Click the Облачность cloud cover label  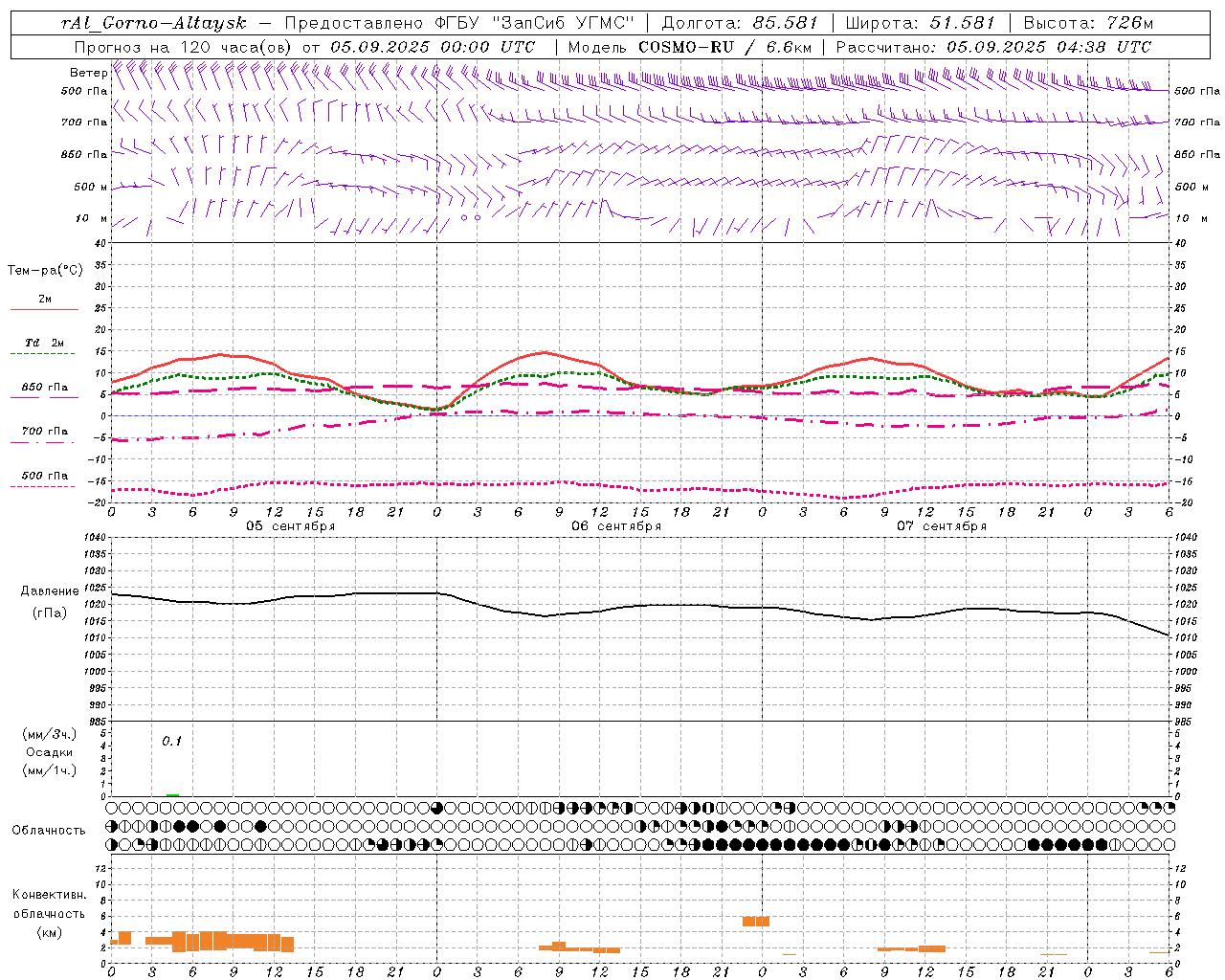coord(49,830)
